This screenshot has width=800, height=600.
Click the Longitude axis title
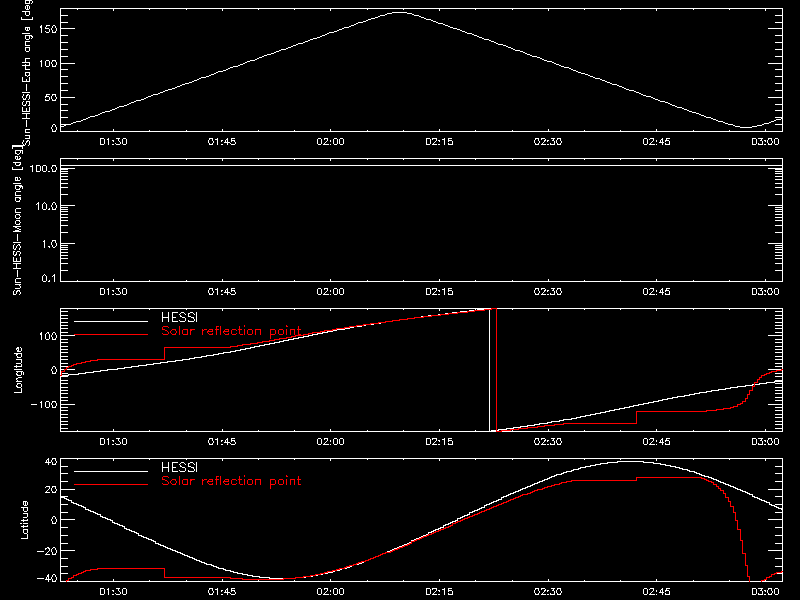tap(18, 370)
